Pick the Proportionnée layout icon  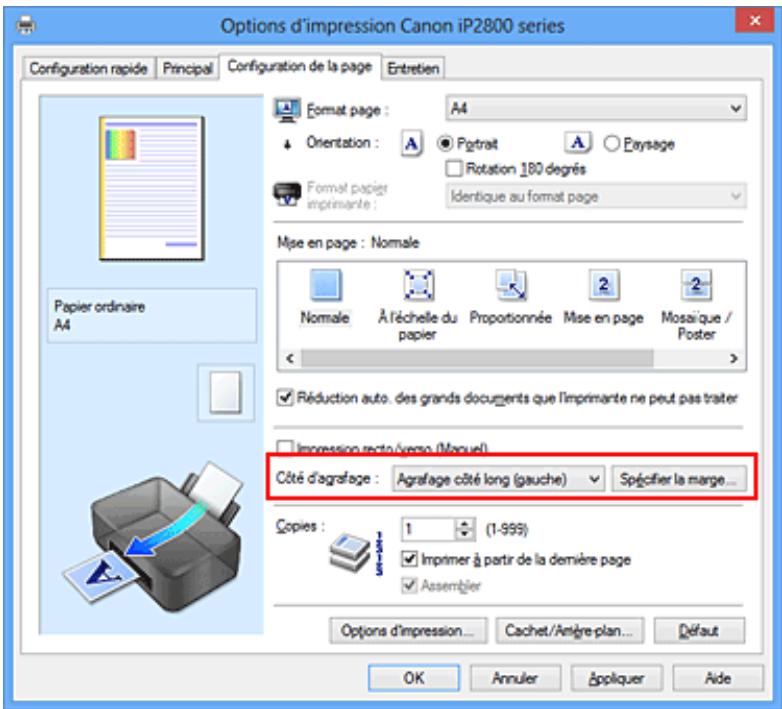(511, 285)
